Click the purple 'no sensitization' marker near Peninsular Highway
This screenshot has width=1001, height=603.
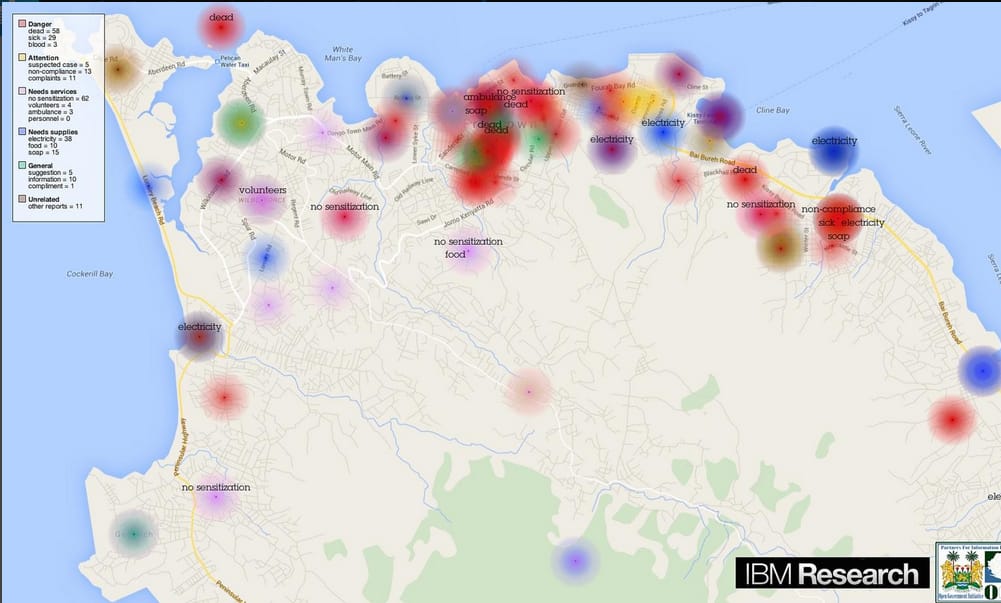point(216,496)
